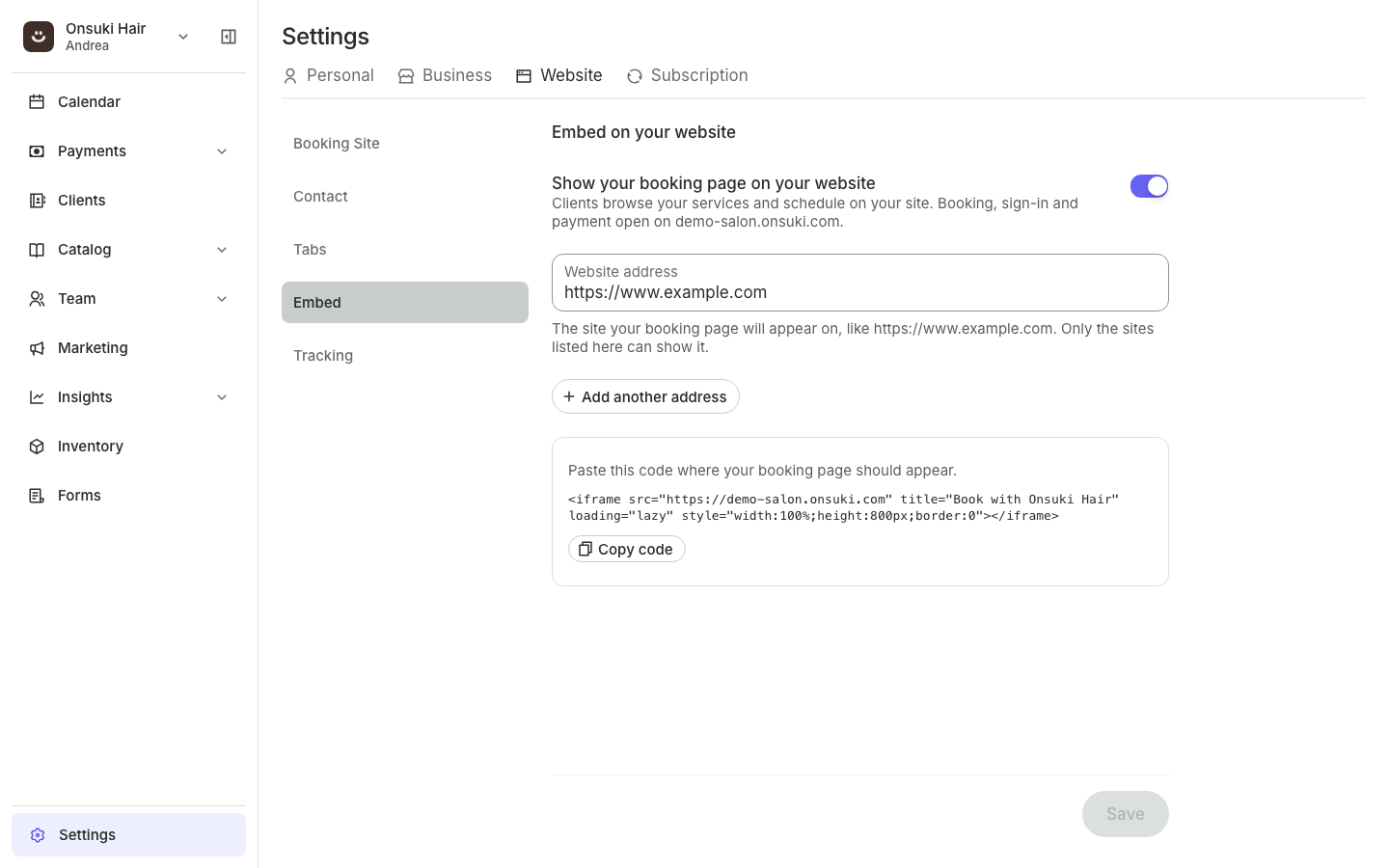Click into the Website address field

pyautogui.click(x=860, y=283)
